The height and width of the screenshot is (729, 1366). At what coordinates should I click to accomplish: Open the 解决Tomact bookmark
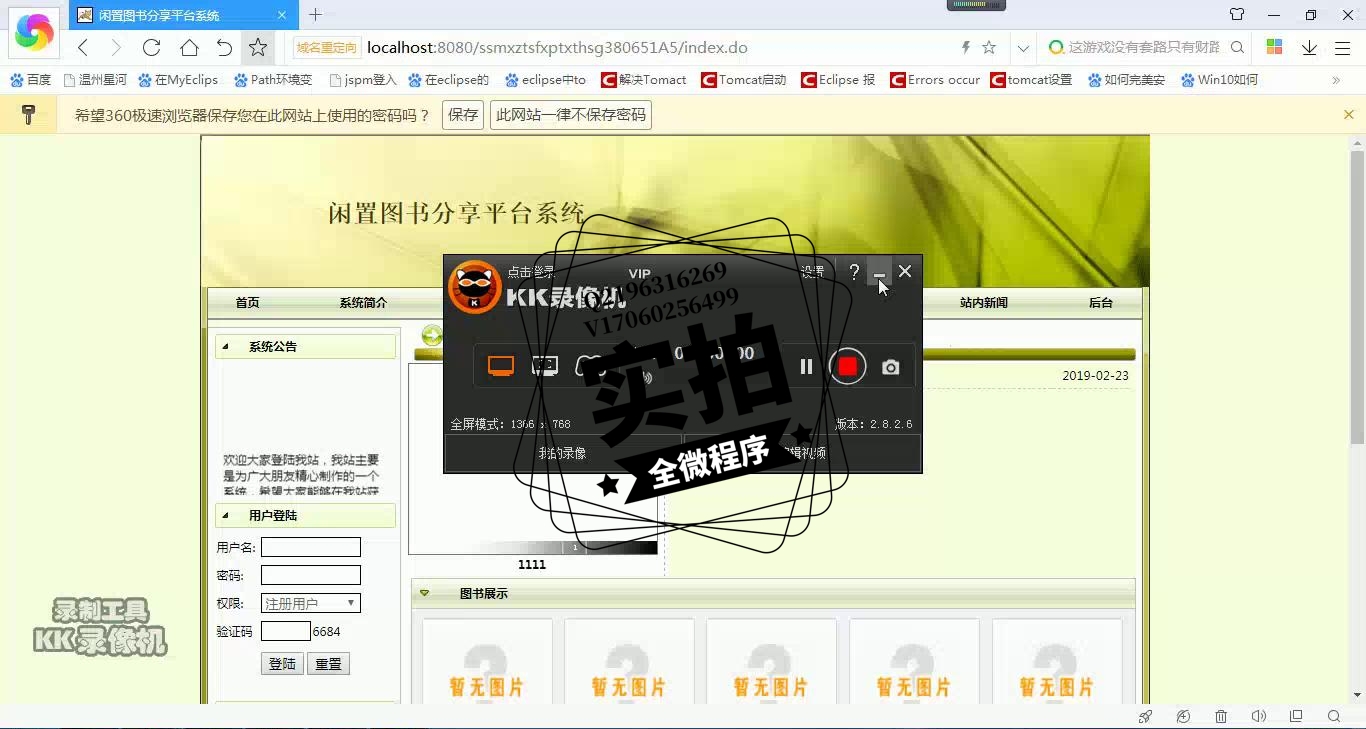[644, 80]
